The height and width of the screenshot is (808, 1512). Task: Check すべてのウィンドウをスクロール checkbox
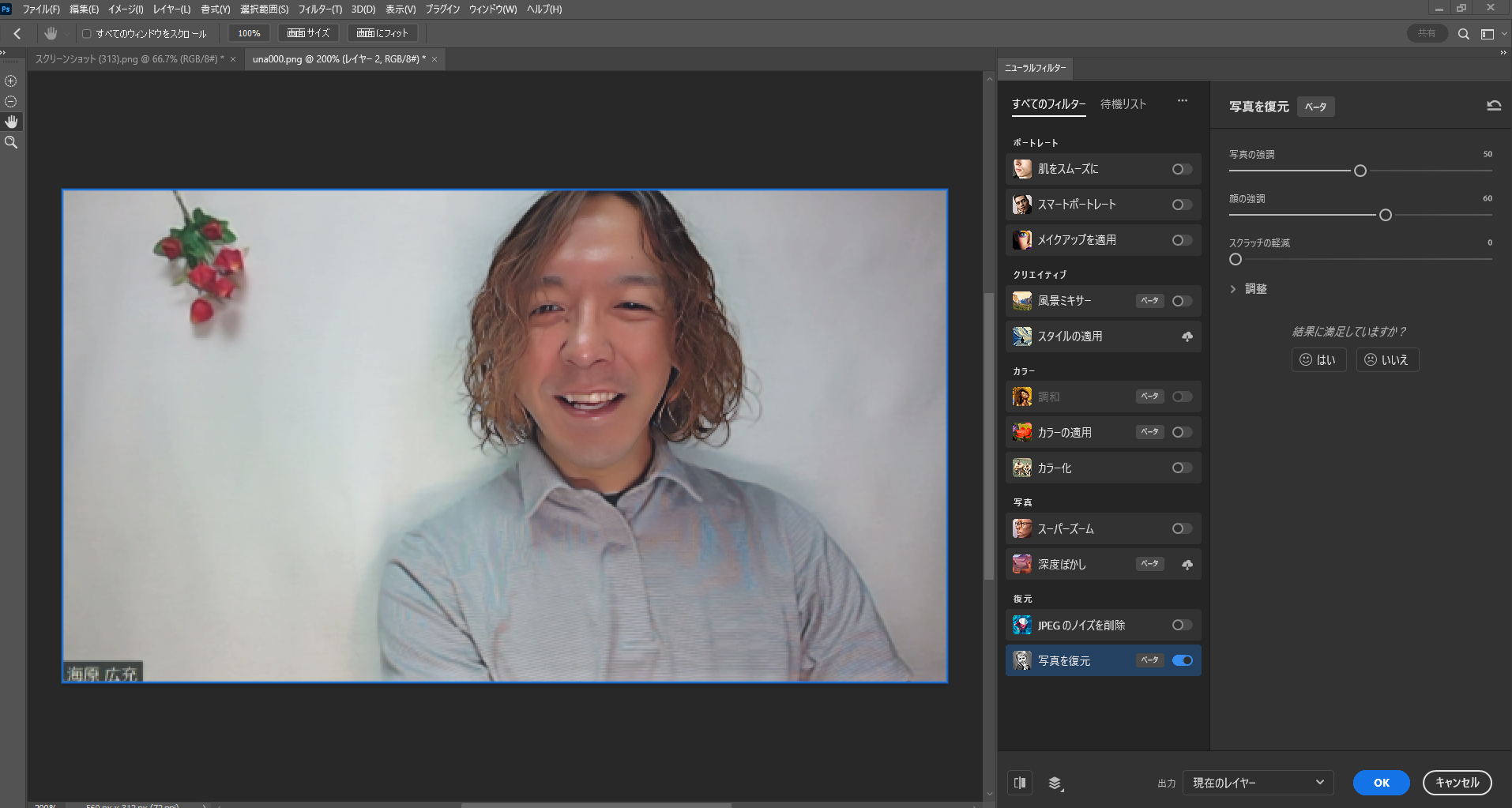(x=87, y=34)
